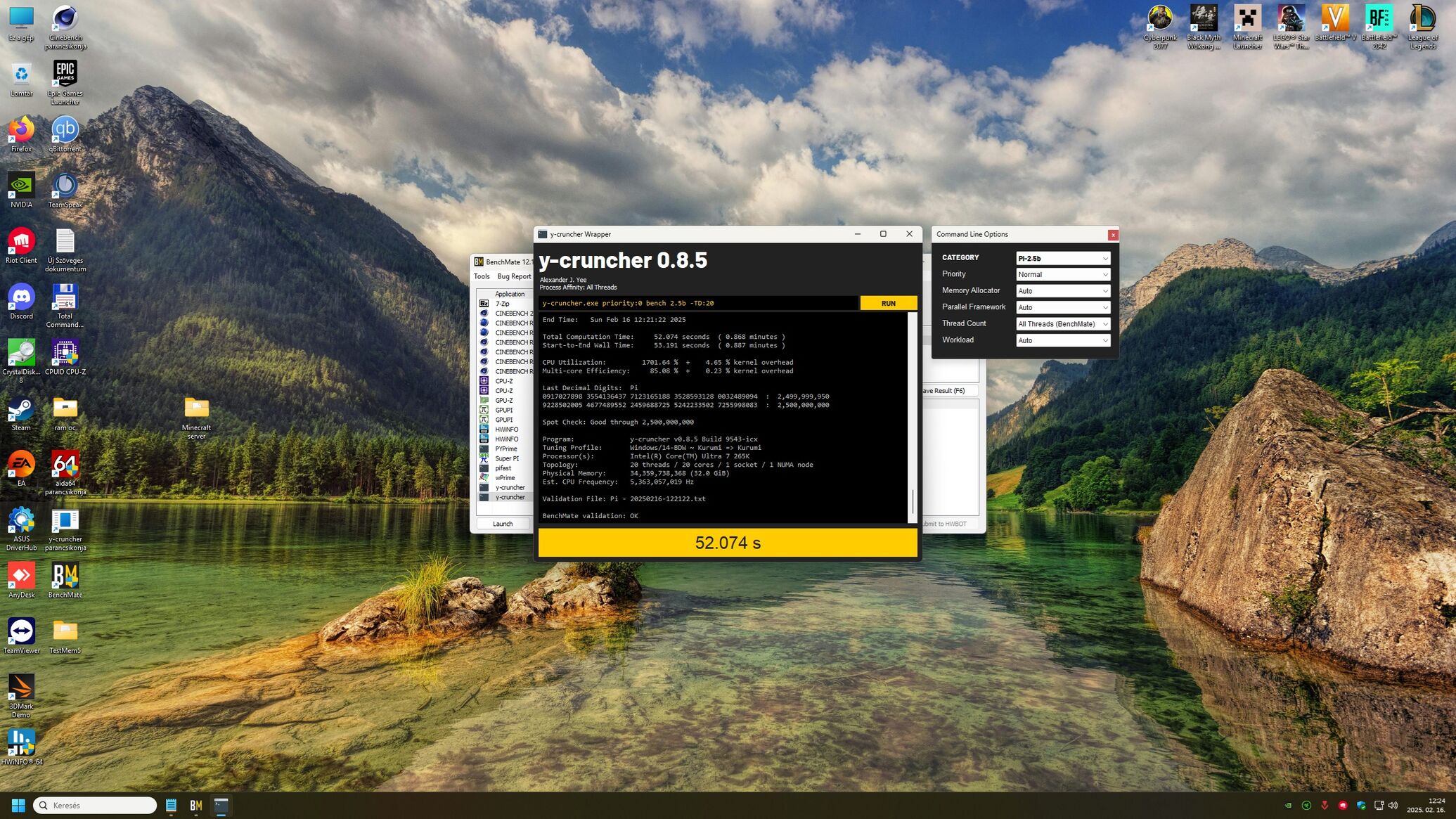The width and height of the screenshot is (1456, 819).
Task: Select the Super PI entry in the application list
Action: pyautogui.click(x=507, y=458)
